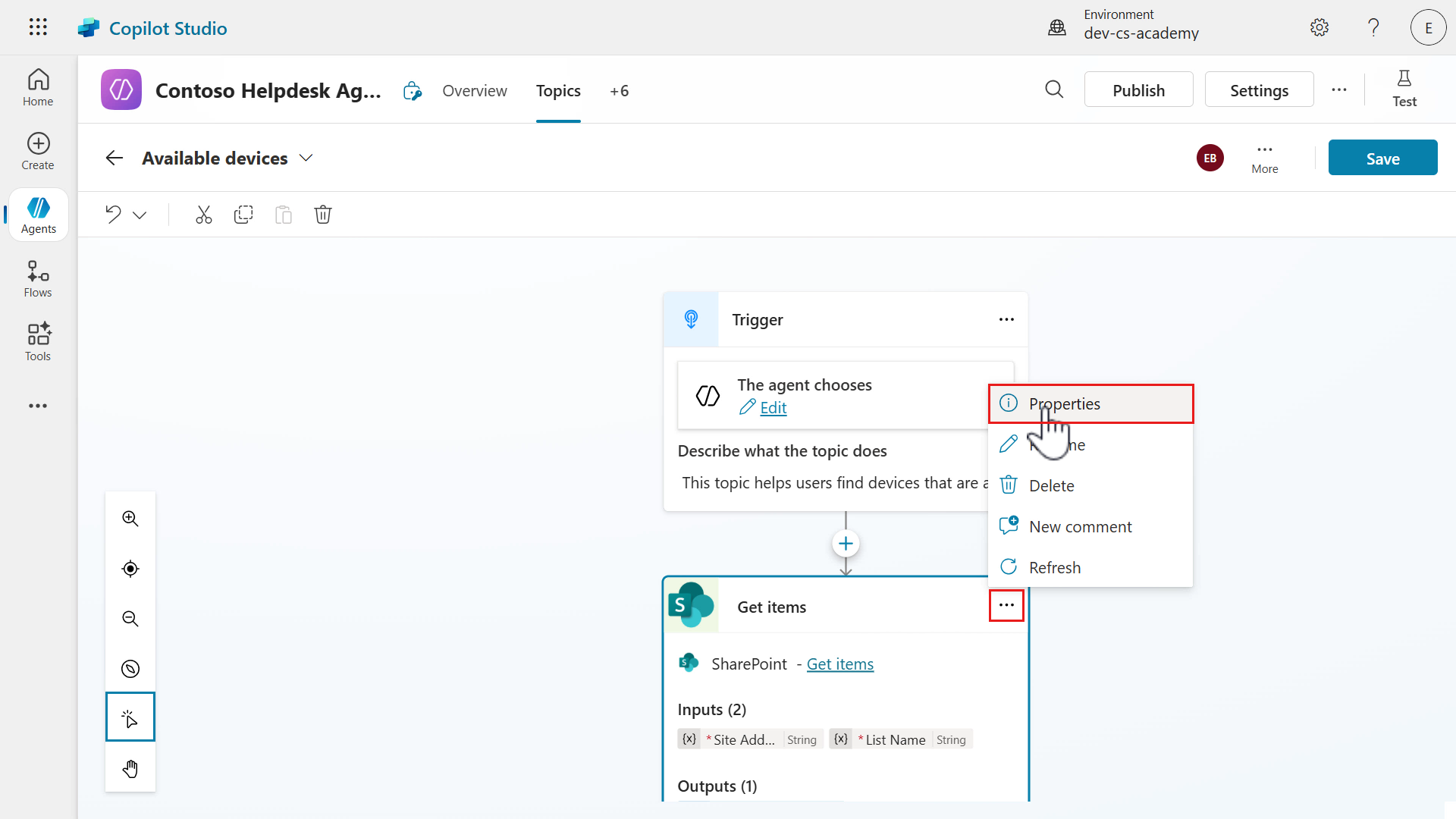Toggle the pointer select tool
The width and height of the screenshot is (1456, 819).
click(x=130, y=717)
